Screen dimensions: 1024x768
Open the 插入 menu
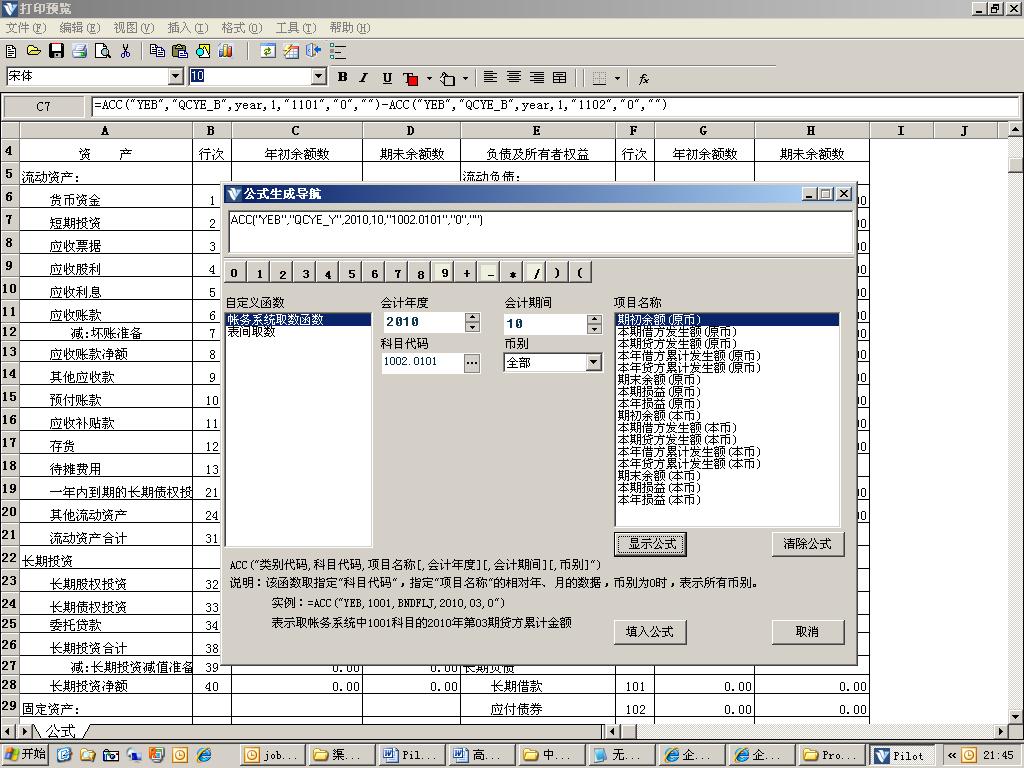coord(187,28)
